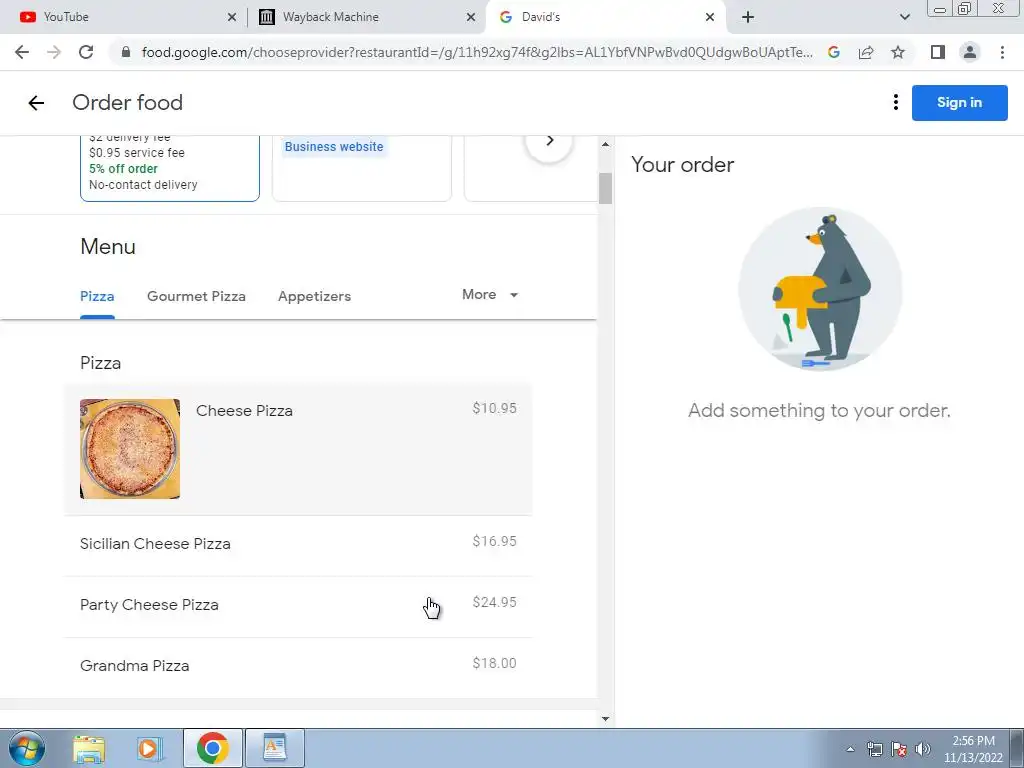The image size is (1024, 768).
Task: Click the Action Center flag icon
Action: (899, 749)
